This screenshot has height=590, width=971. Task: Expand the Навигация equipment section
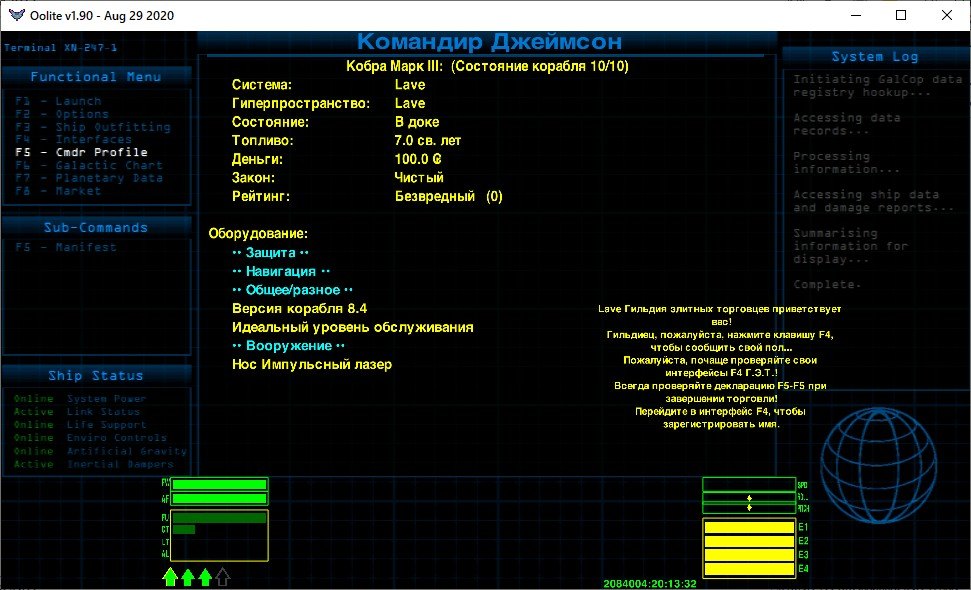pyautogui.click(x=280, y=271)
